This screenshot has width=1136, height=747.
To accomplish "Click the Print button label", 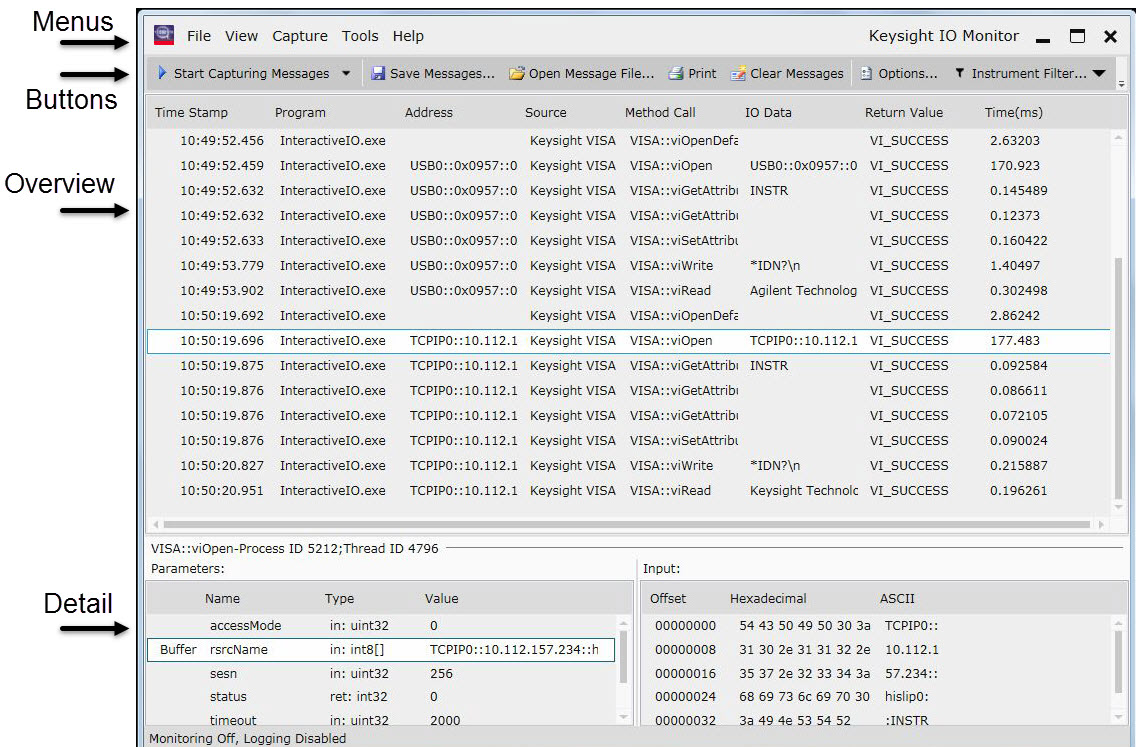I will tap(702, 73).
